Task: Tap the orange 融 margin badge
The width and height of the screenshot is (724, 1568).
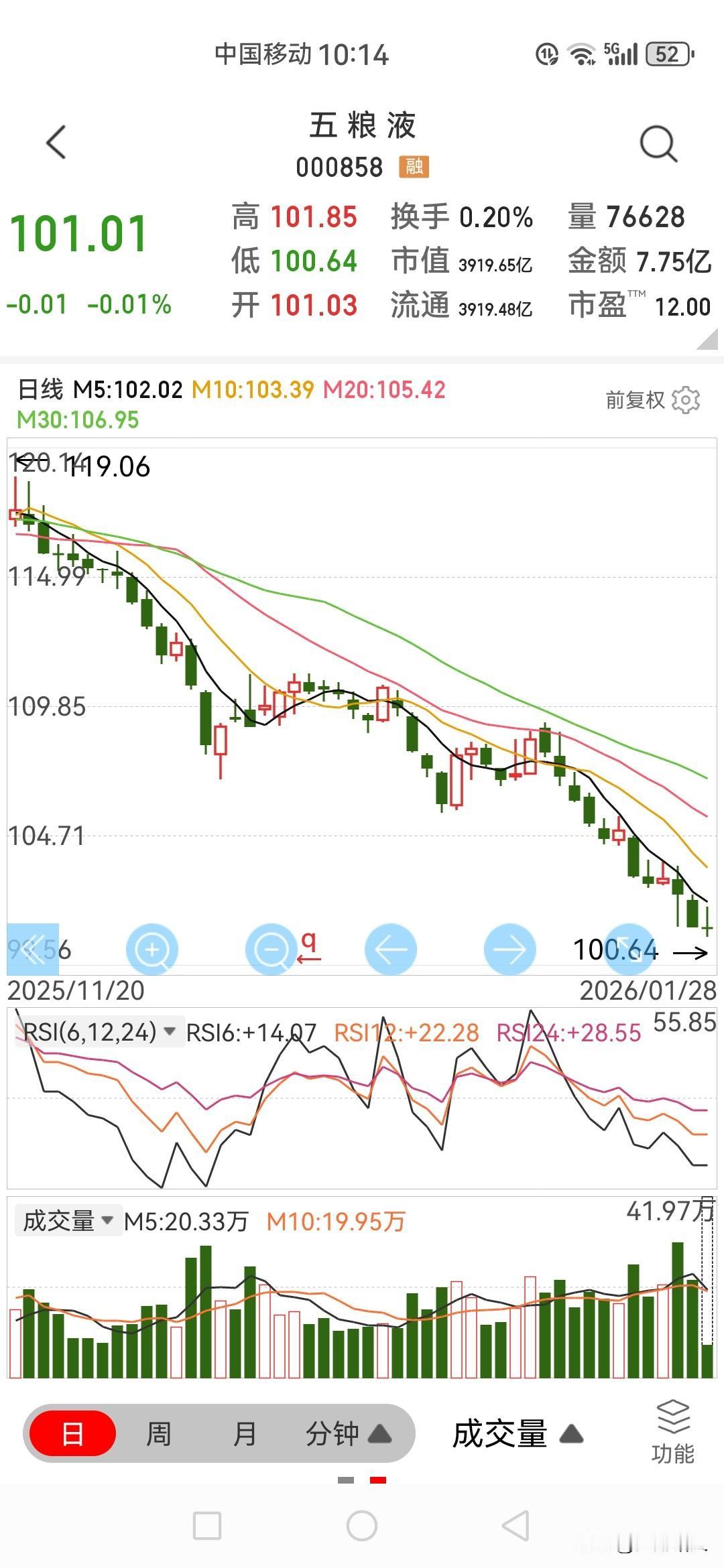Action: [414, 166]
